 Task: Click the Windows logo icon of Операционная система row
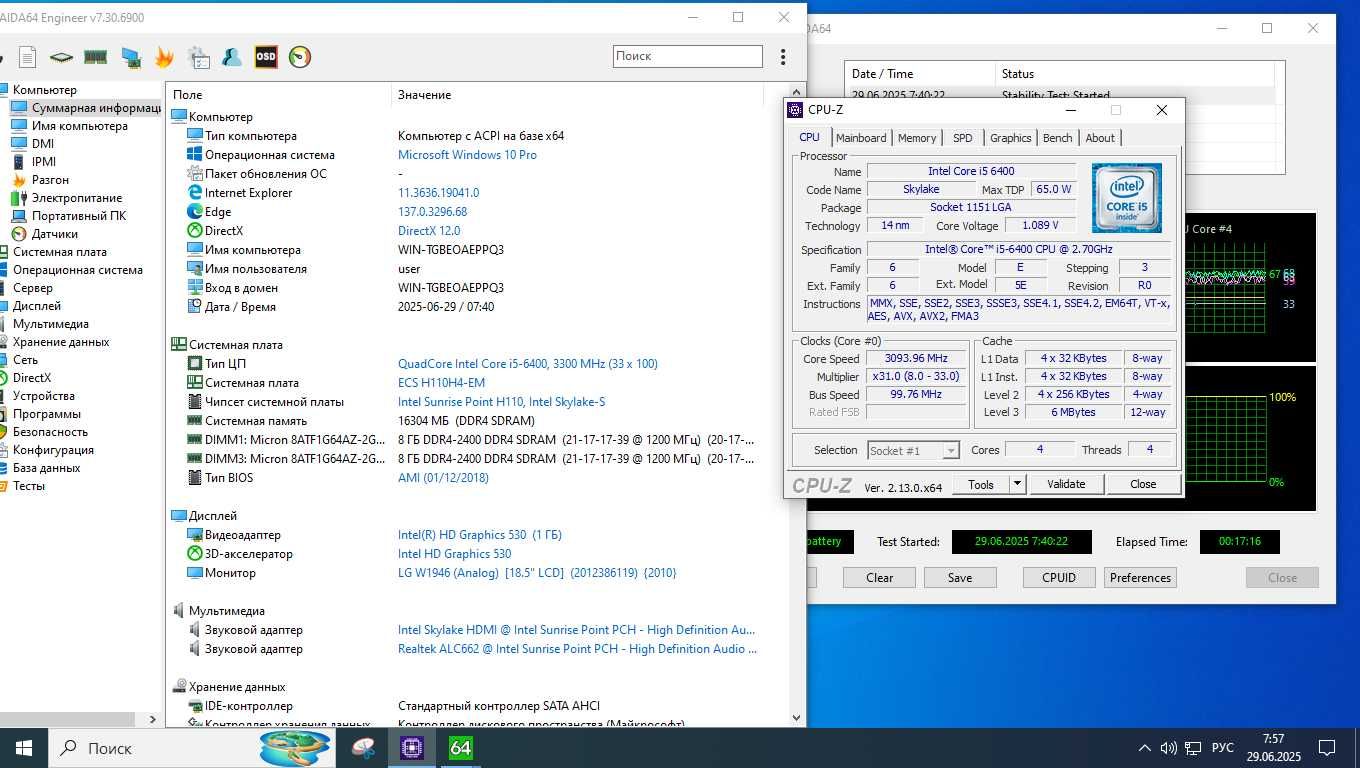click(x=194, y=155)
